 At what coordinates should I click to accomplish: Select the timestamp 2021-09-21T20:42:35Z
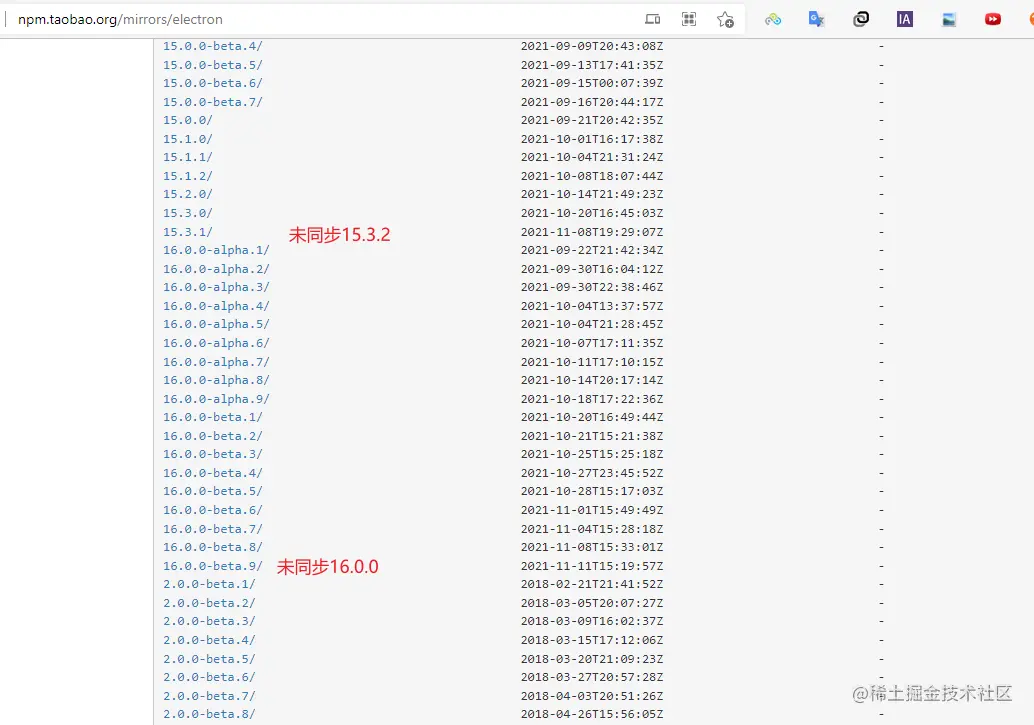pos(592,120)
